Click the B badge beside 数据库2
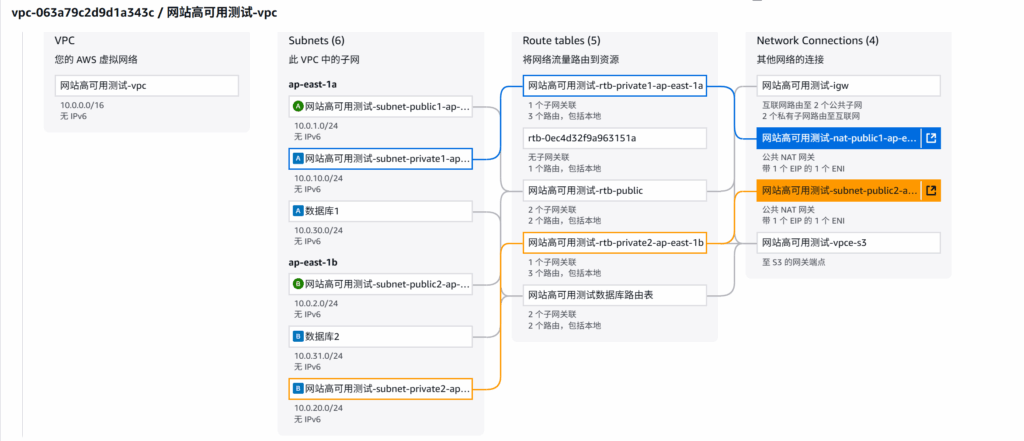1024x441 pixels. click(297, 336)
